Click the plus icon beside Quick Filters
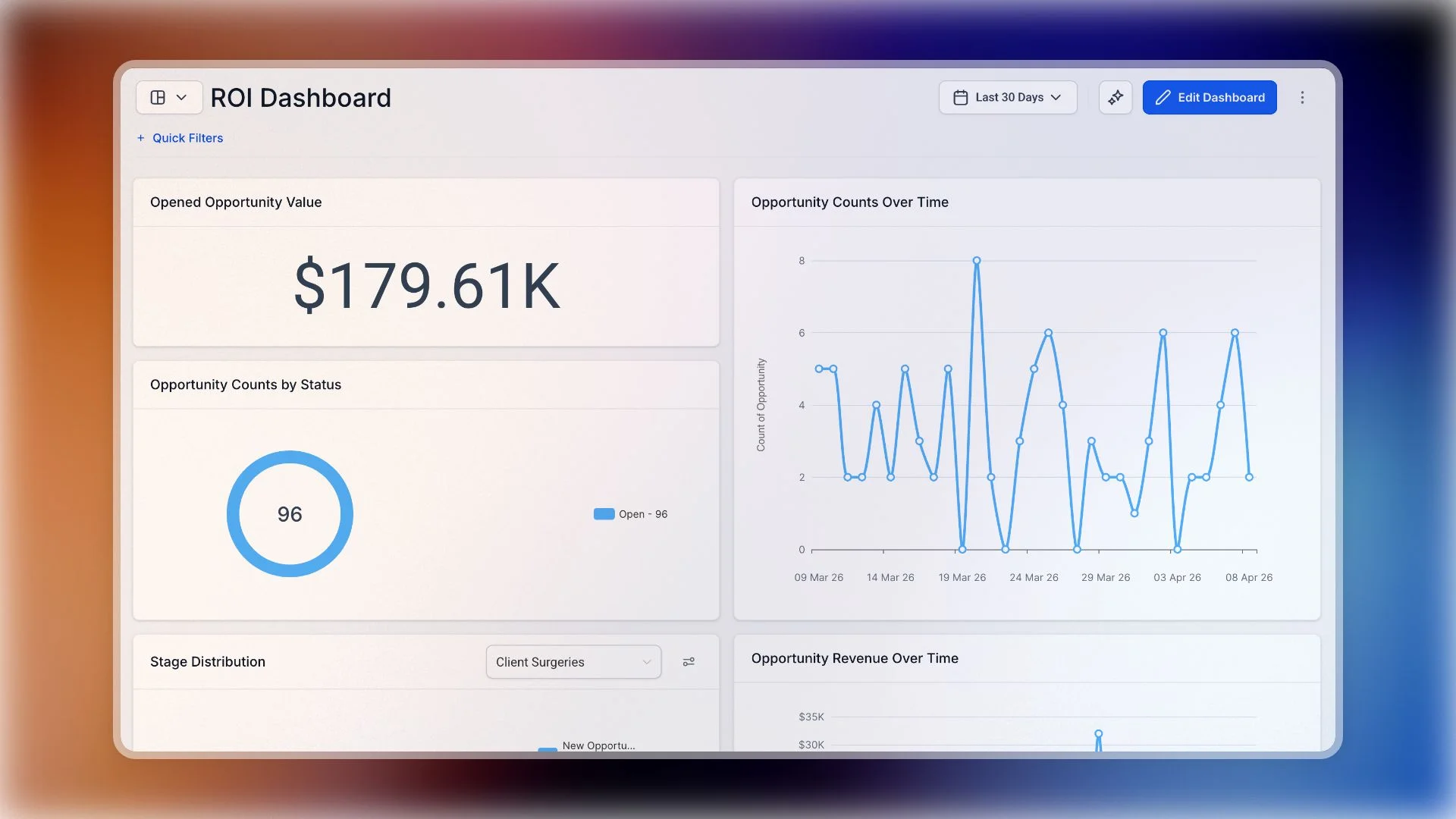Image resolution: width=1456 pixels, height=819 pixels. (x=140, y=138)
